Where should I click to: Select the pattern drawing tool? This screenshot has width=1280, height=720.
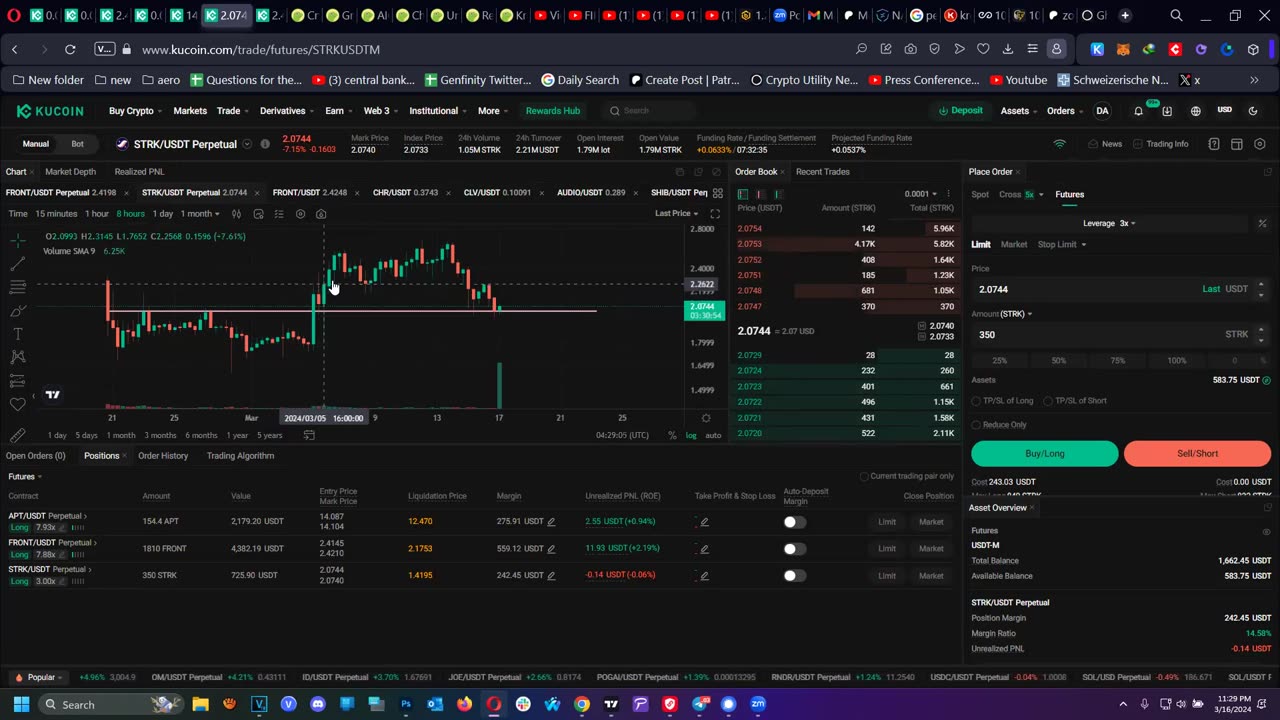tap(18, 357)
